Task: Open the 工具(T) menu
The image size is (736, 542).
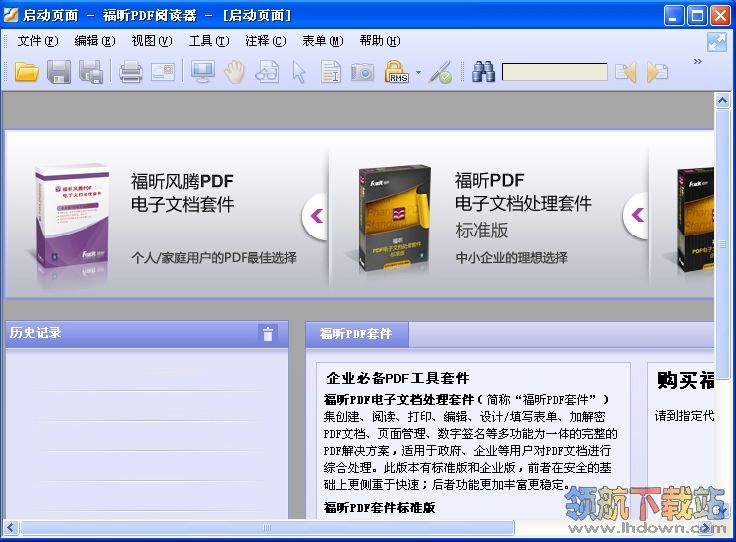Action: coord(209,41)
